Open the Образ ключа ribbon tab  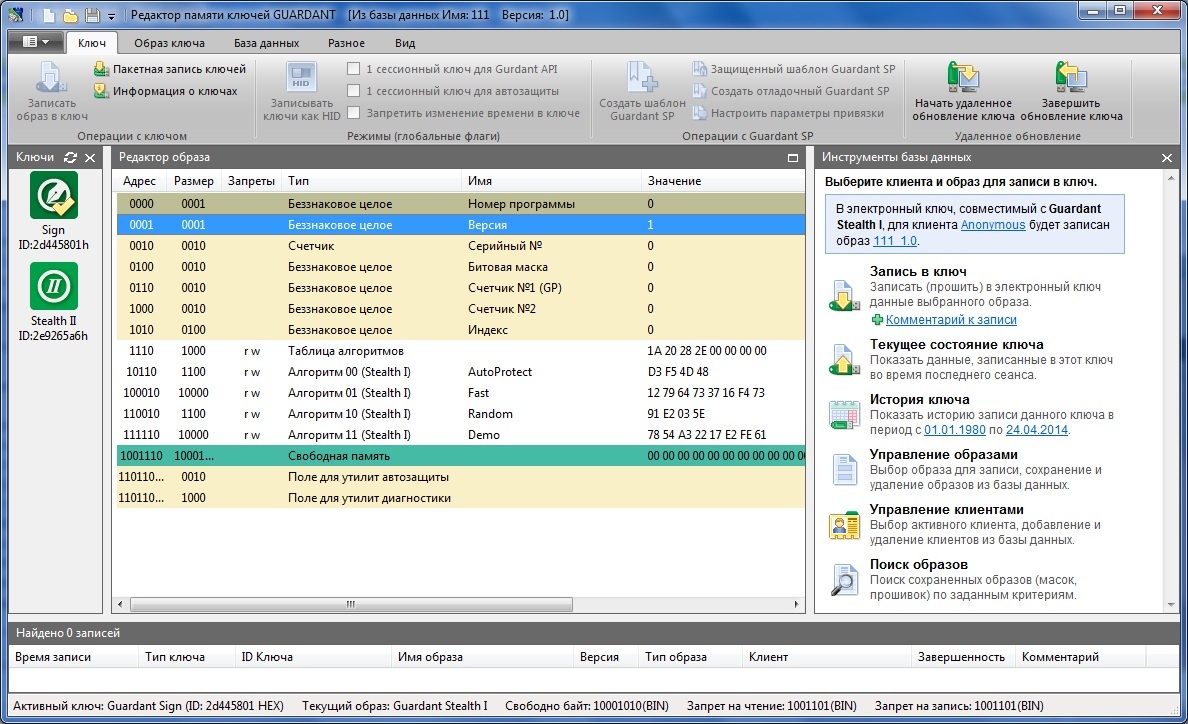[x=169, y=43]
